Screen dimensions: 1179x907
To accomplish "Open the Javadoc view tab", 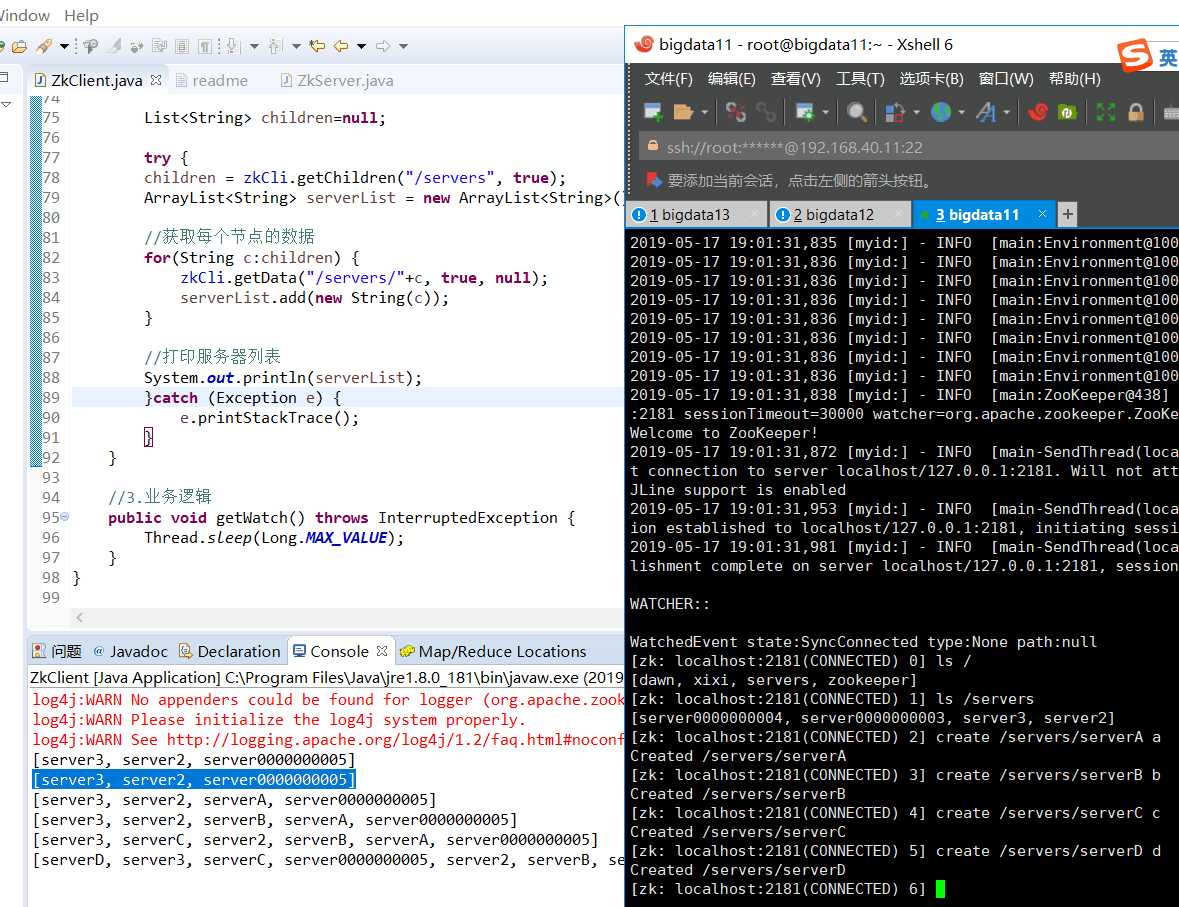I will pos(130,651).
